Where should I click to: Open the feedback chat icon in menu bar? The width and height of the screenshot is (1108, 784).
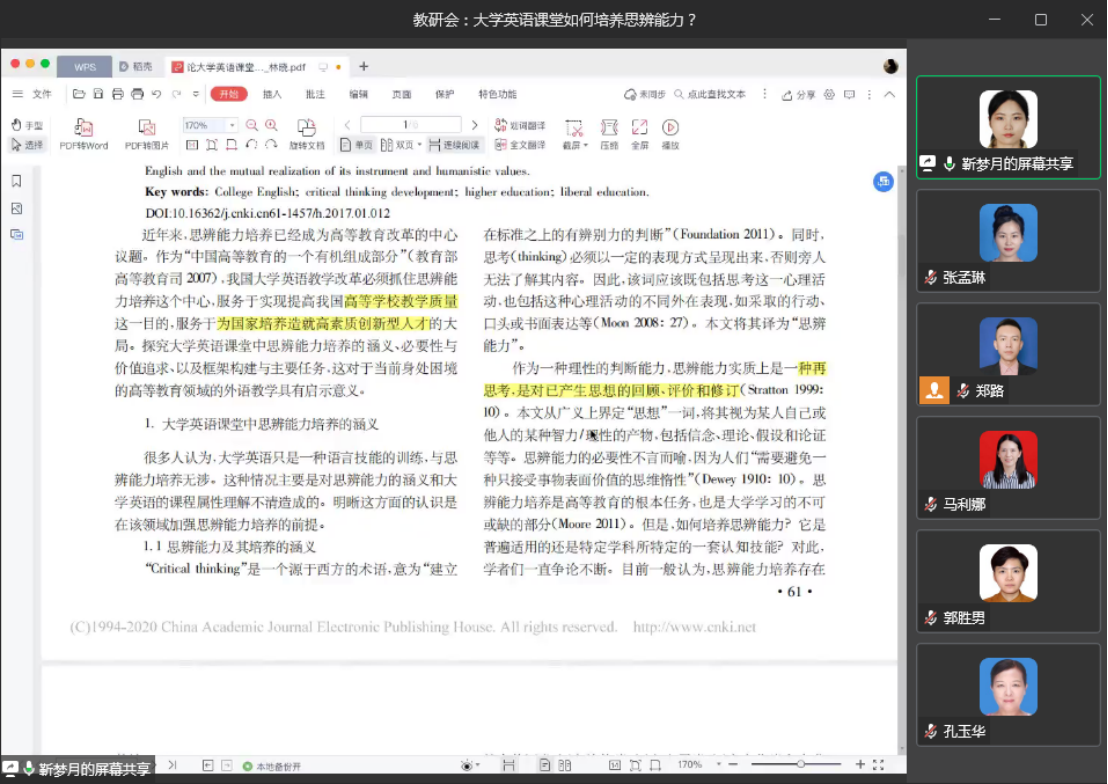849,94
